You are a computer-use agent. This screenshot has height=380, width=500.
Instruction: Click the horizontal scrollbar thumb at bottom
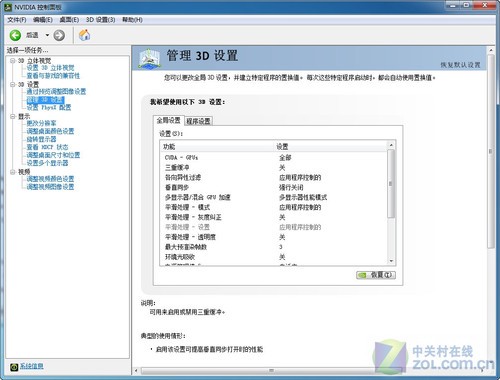tap(272, 371)
